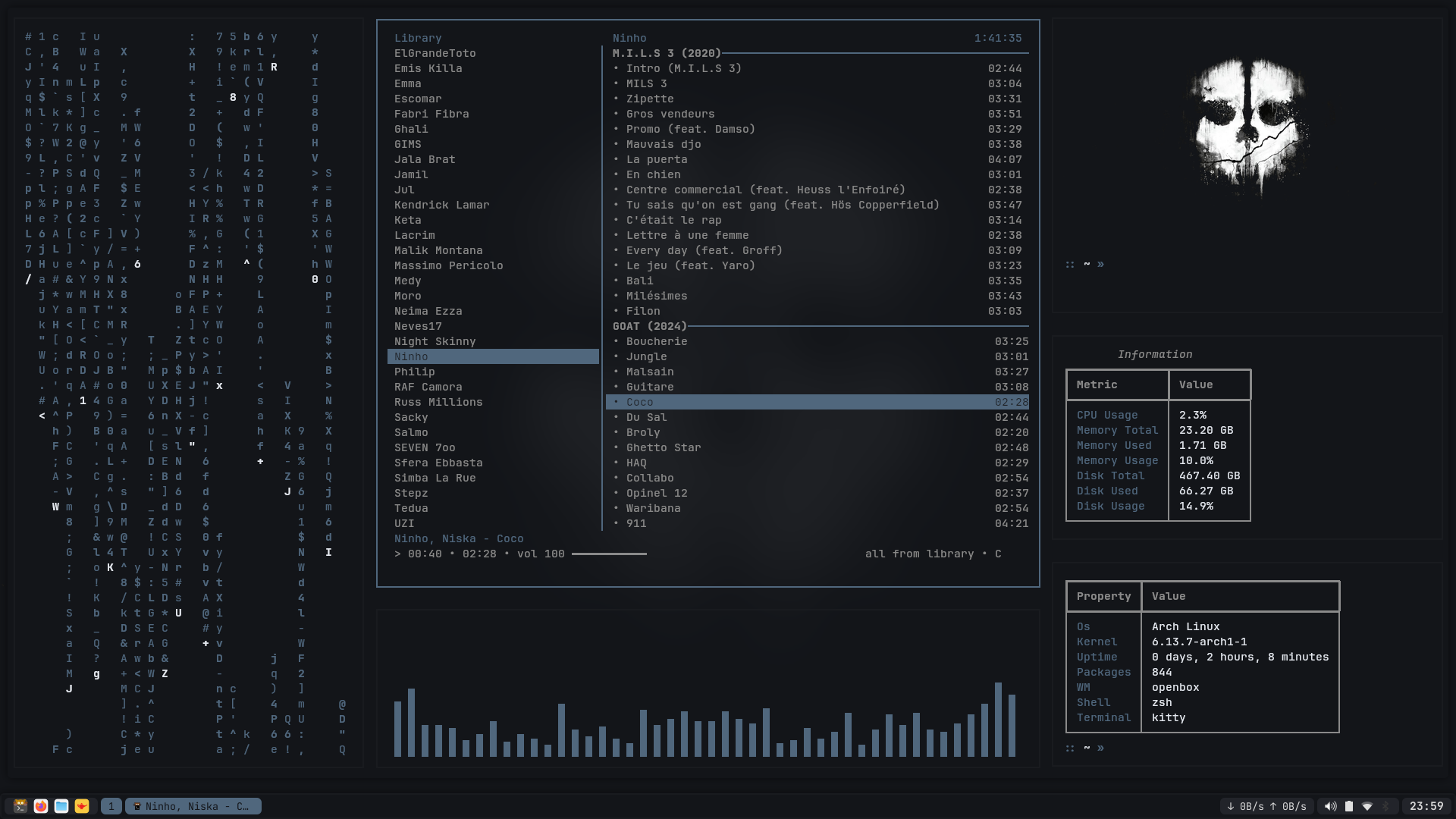Click the total duration 1:41:35
The image size is (1456, 819).
click(x=998, y=38)
